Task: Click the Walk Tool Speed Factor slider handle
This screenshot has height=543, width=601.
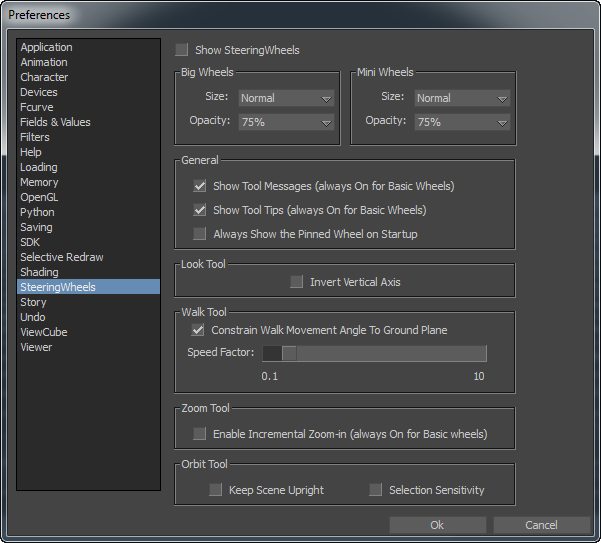Action: 289,353
